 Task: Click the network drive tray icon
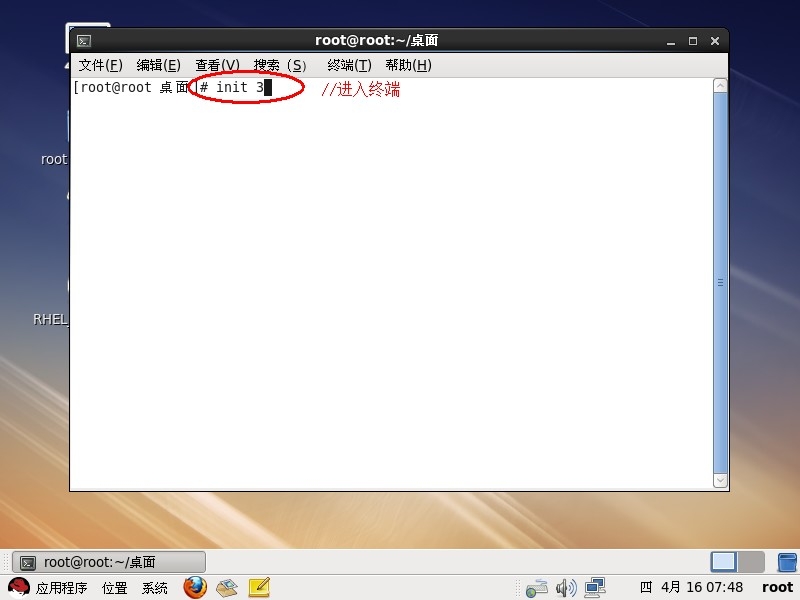[537, 588]
